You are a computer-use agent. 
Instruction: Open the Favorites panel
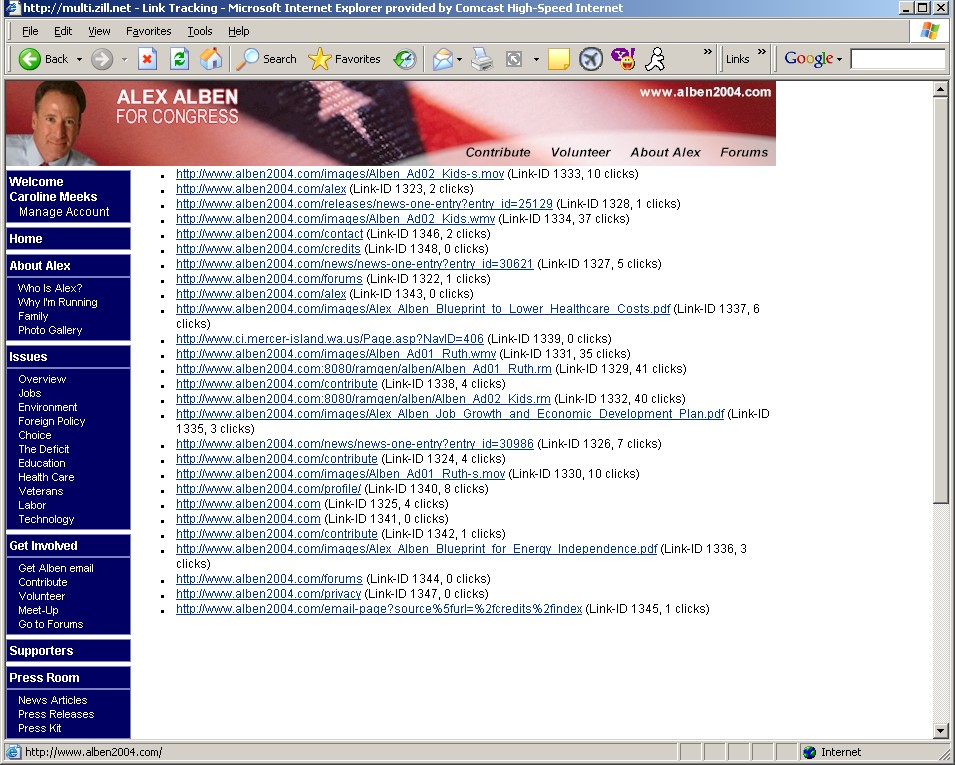point(345,59)
